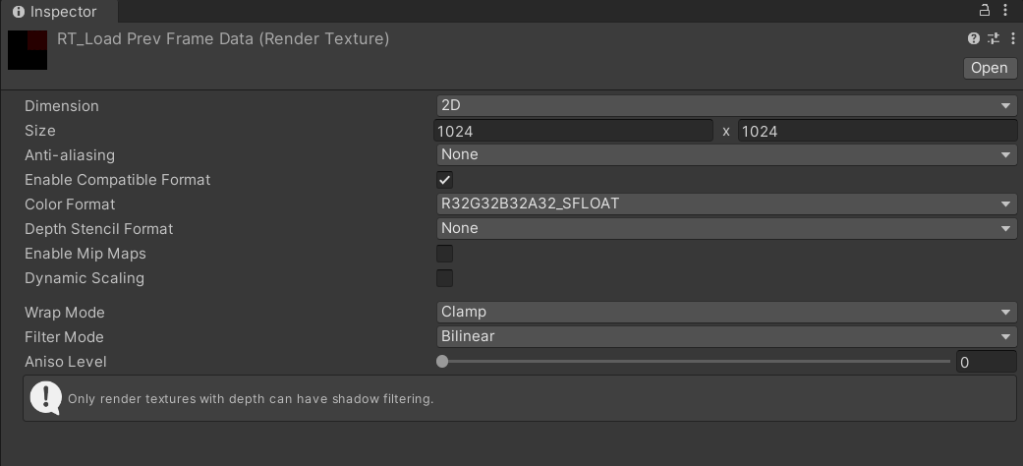Click the Aniso Level numeric value field
1023x466 pixels.
985,362
